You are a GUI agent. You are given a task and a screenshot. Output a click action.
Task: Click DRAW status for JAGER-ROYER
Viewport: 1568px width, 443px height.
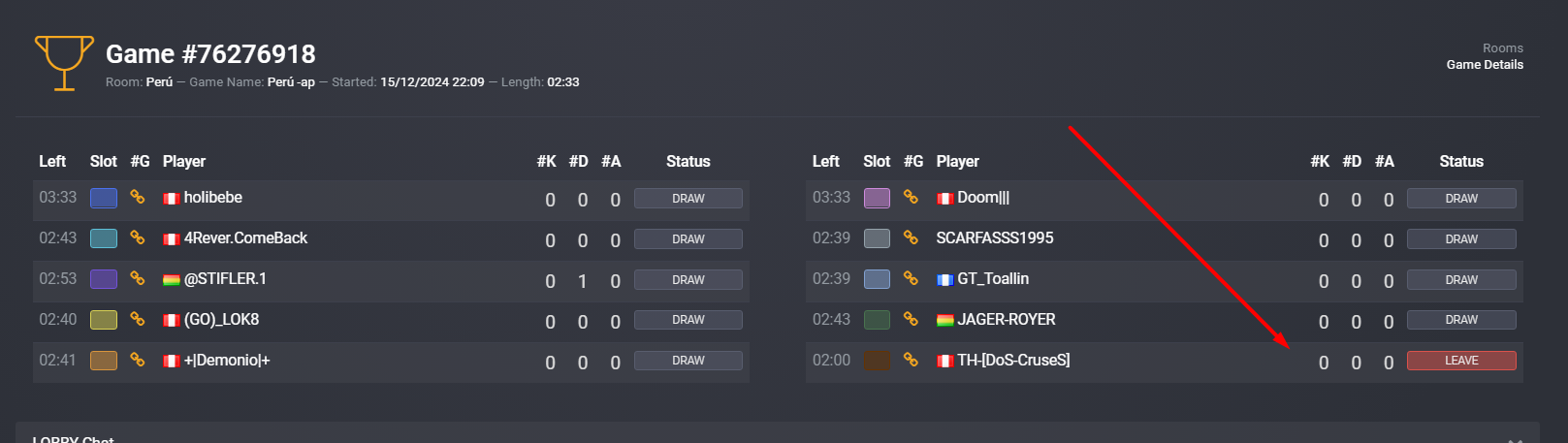pos(1461,320)
